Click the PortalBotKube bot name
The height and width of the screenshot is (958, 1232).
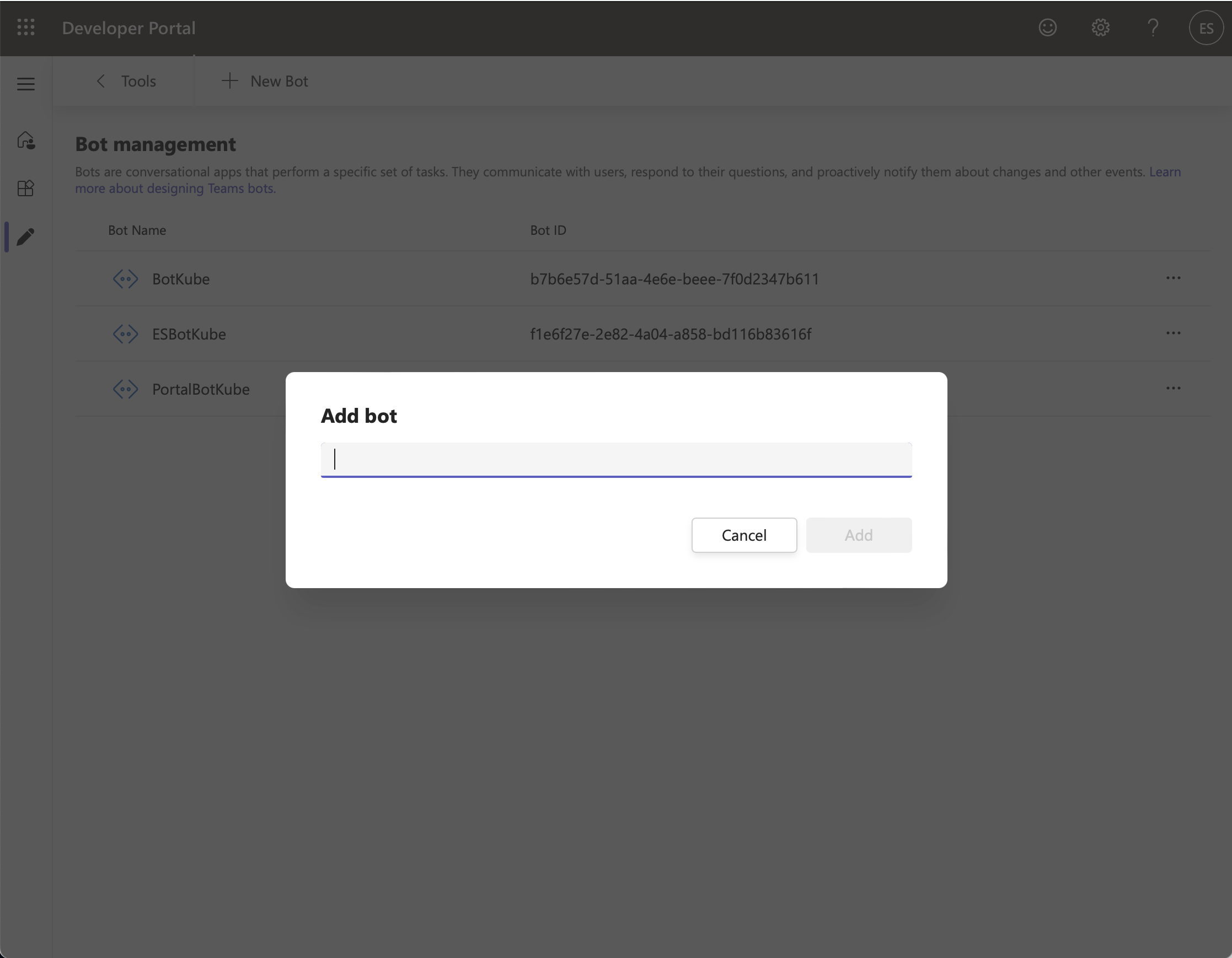point(201,390)
